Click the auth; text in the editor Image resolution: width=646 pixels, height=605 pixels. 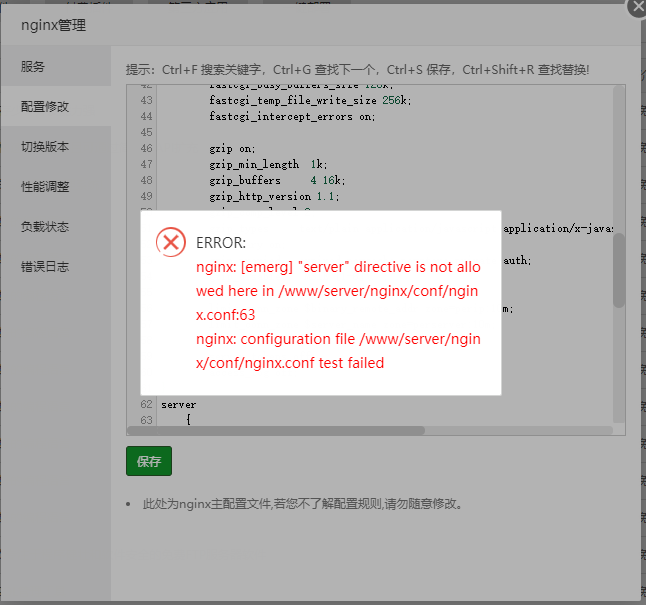pyautogui.click(x=517, y=260)
